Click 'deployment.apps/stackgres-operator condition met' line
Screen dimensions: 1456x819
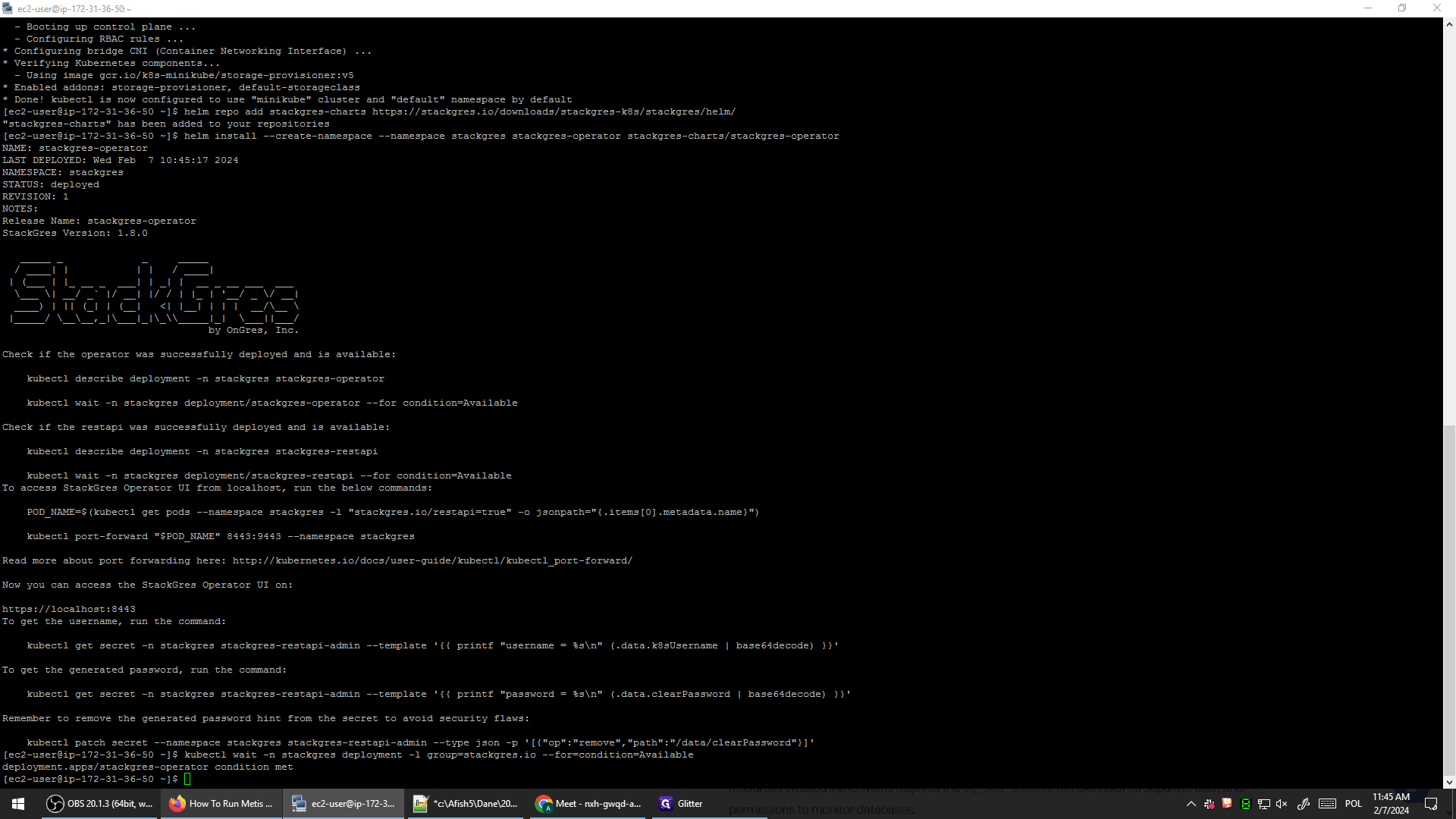[148, 767]
